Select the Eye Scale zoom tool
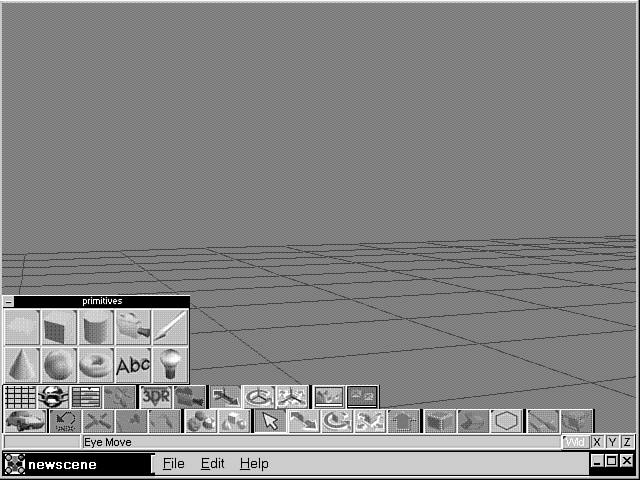 pos(292,397)
